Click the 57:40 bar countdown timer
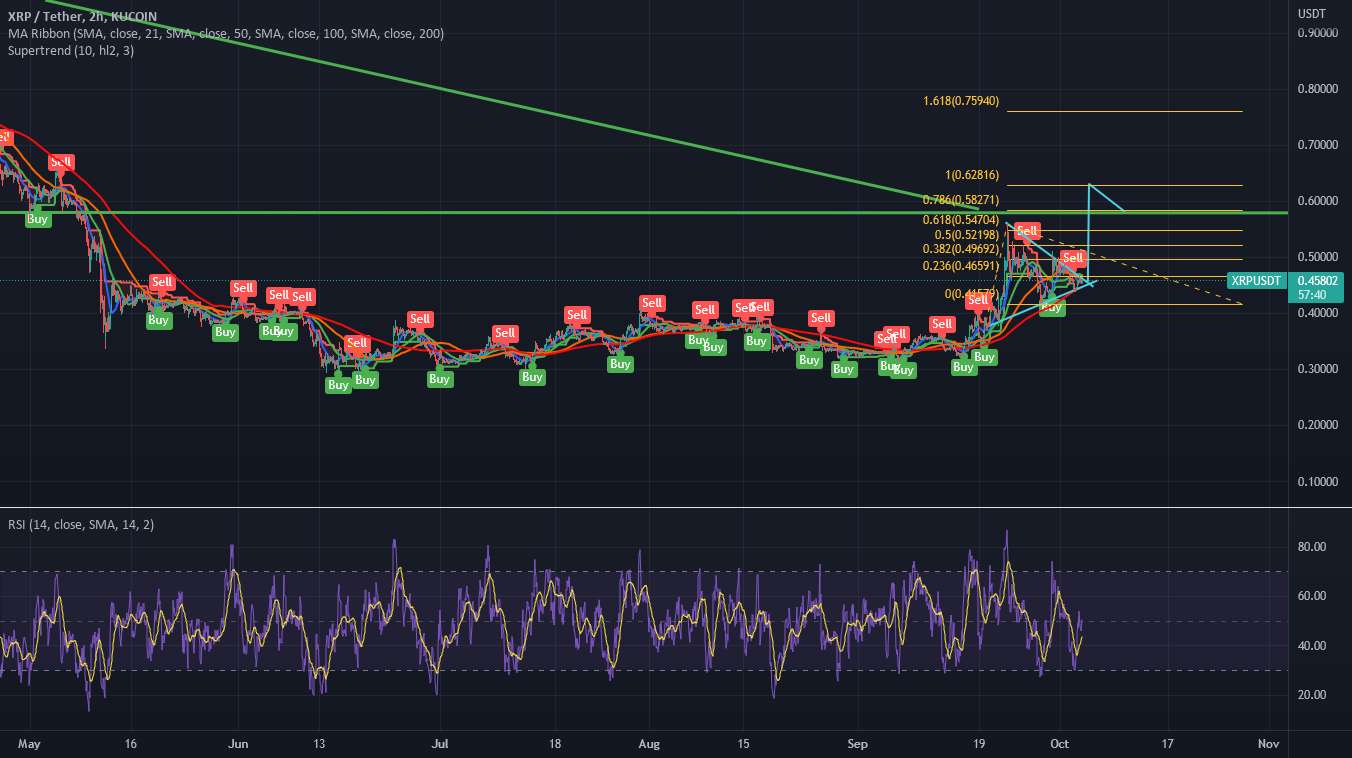This screenshot has width=1352, height=758. coord(1311,296)
